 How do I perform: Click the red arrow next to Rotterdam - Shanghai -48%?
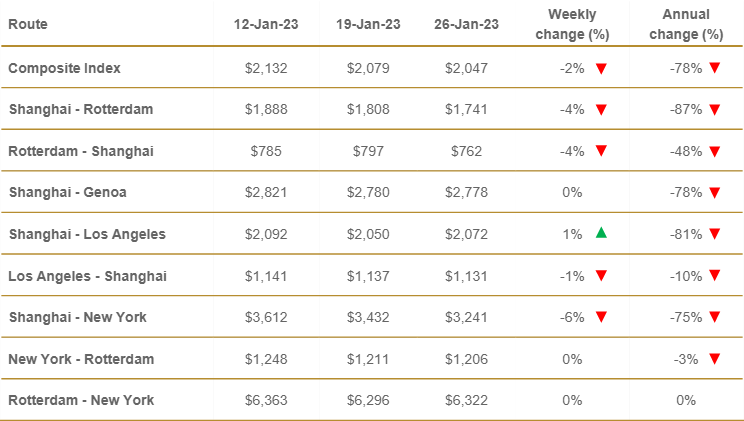pos(714,152)
